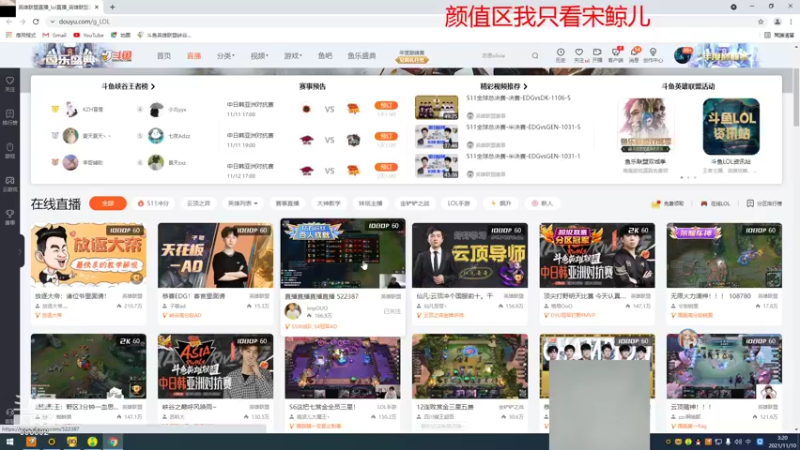The height and width of the screenshot is (450, 800).
Task: Select the 云顶之弈 filter pill
Action: (x=198, y=203)
